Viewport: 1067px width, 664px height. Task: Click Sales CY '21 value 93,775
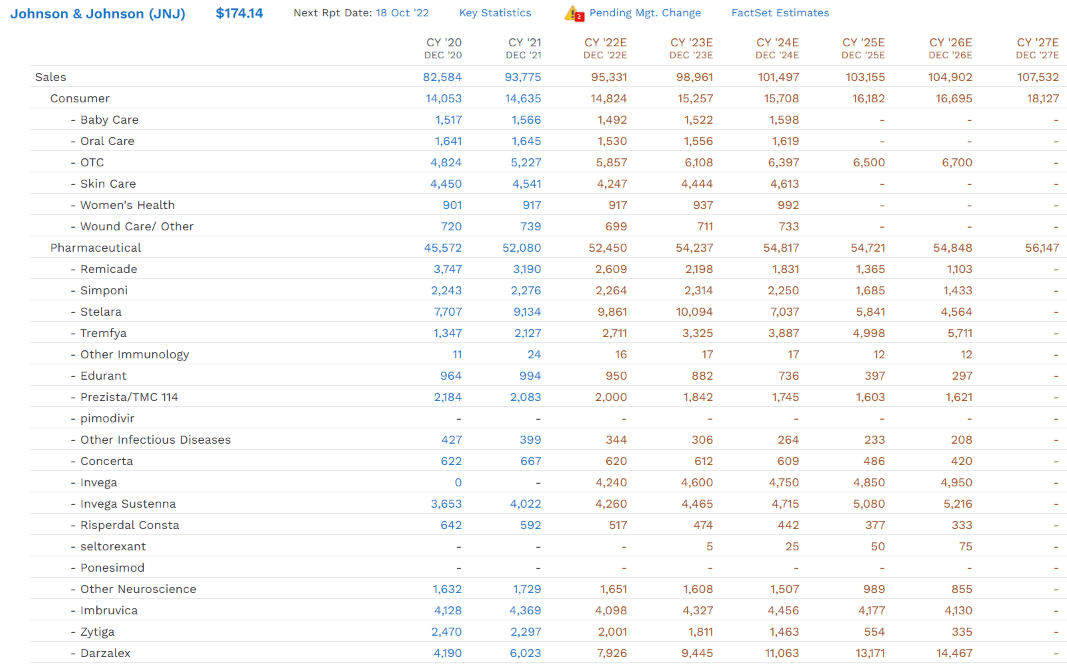point(523,77)
